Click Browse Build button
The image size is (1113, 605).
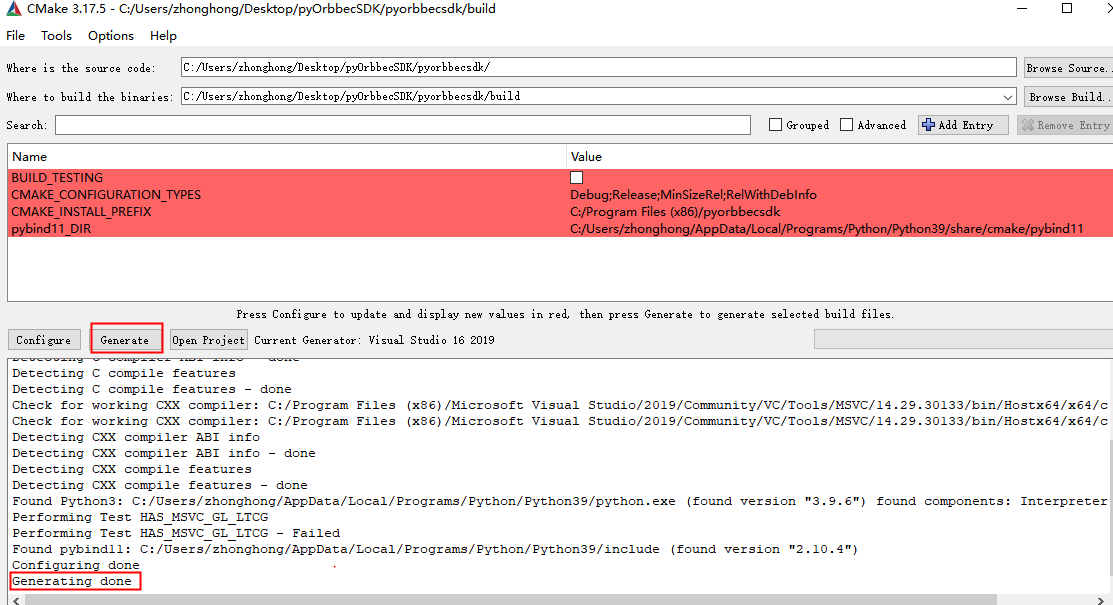click(1067, 97)
